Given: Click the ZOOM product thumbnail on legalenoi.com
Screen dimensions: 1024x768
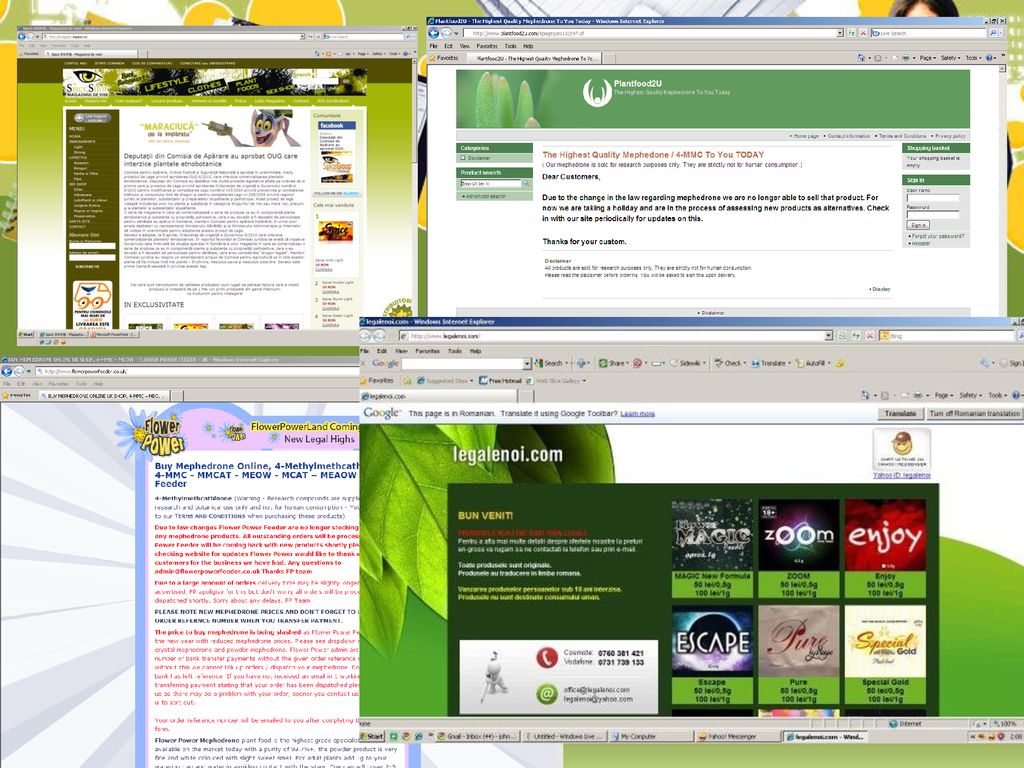Looking at the screenshot, I should [x=798, y=535].
